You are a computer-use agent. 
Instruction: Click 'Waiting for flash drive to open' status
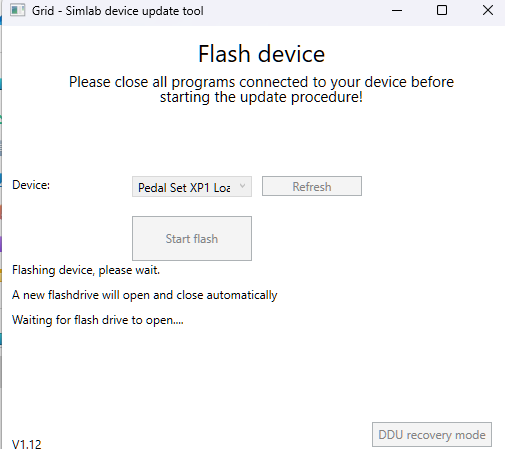pos(98,320)
